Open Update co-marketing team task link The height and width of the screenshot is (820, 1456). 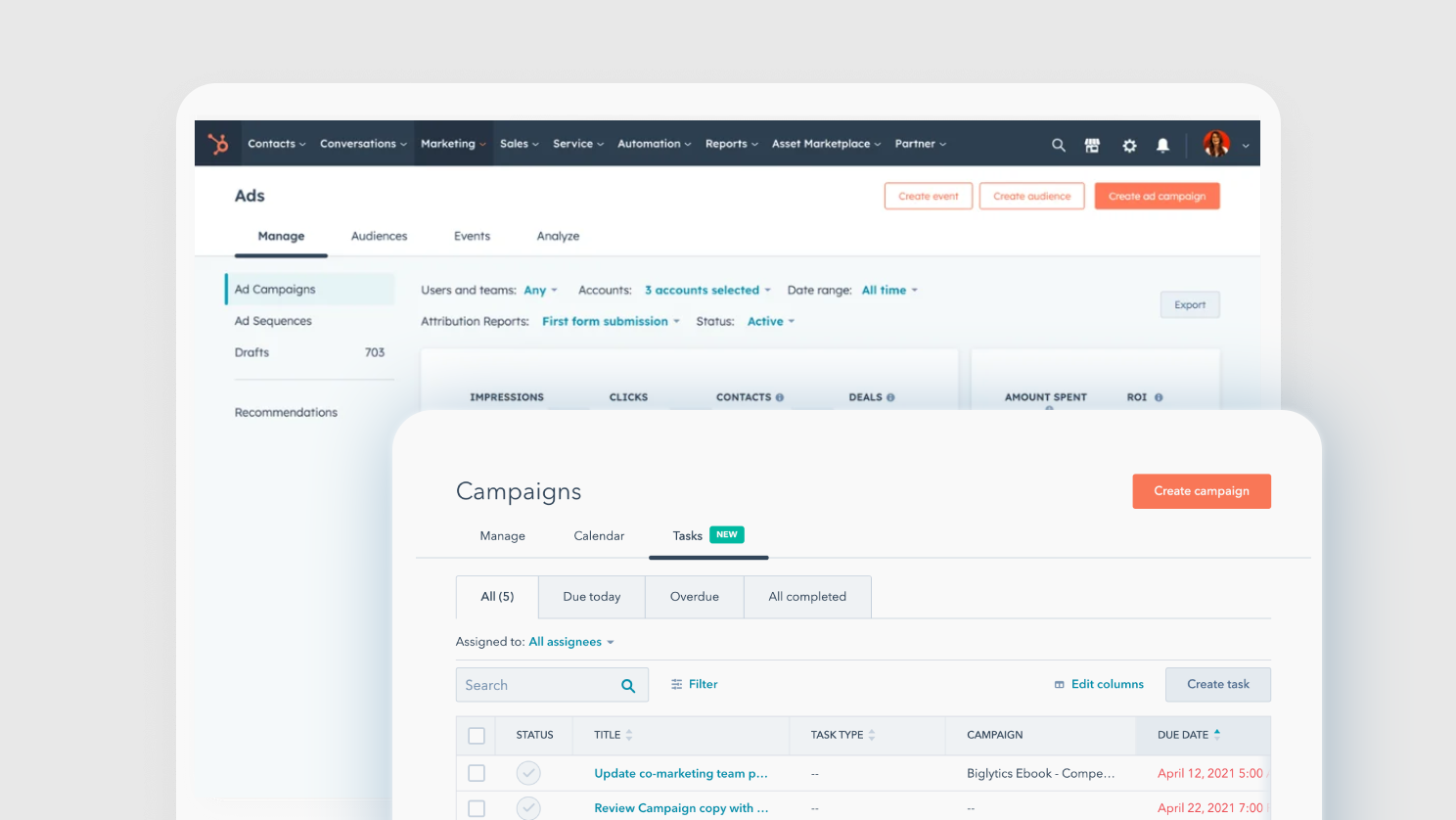[681, 773]
